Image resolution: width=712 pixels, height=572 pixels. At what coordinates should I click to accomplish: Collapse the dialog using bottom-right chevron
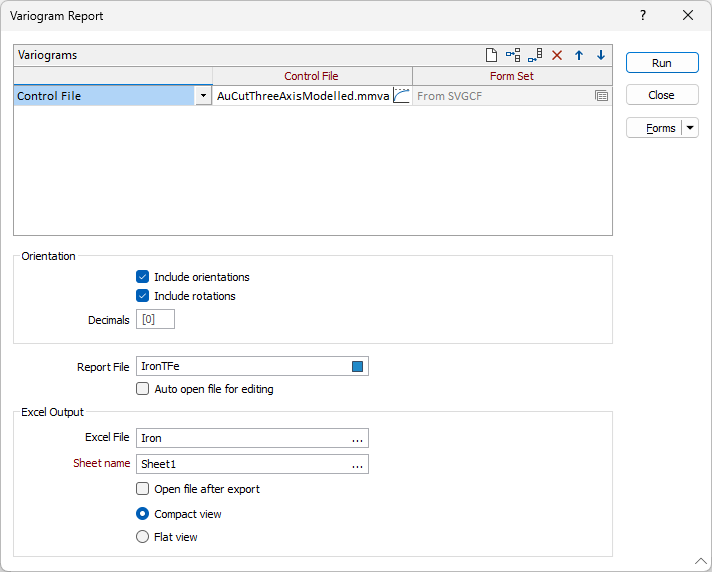(x=701, y=561)
